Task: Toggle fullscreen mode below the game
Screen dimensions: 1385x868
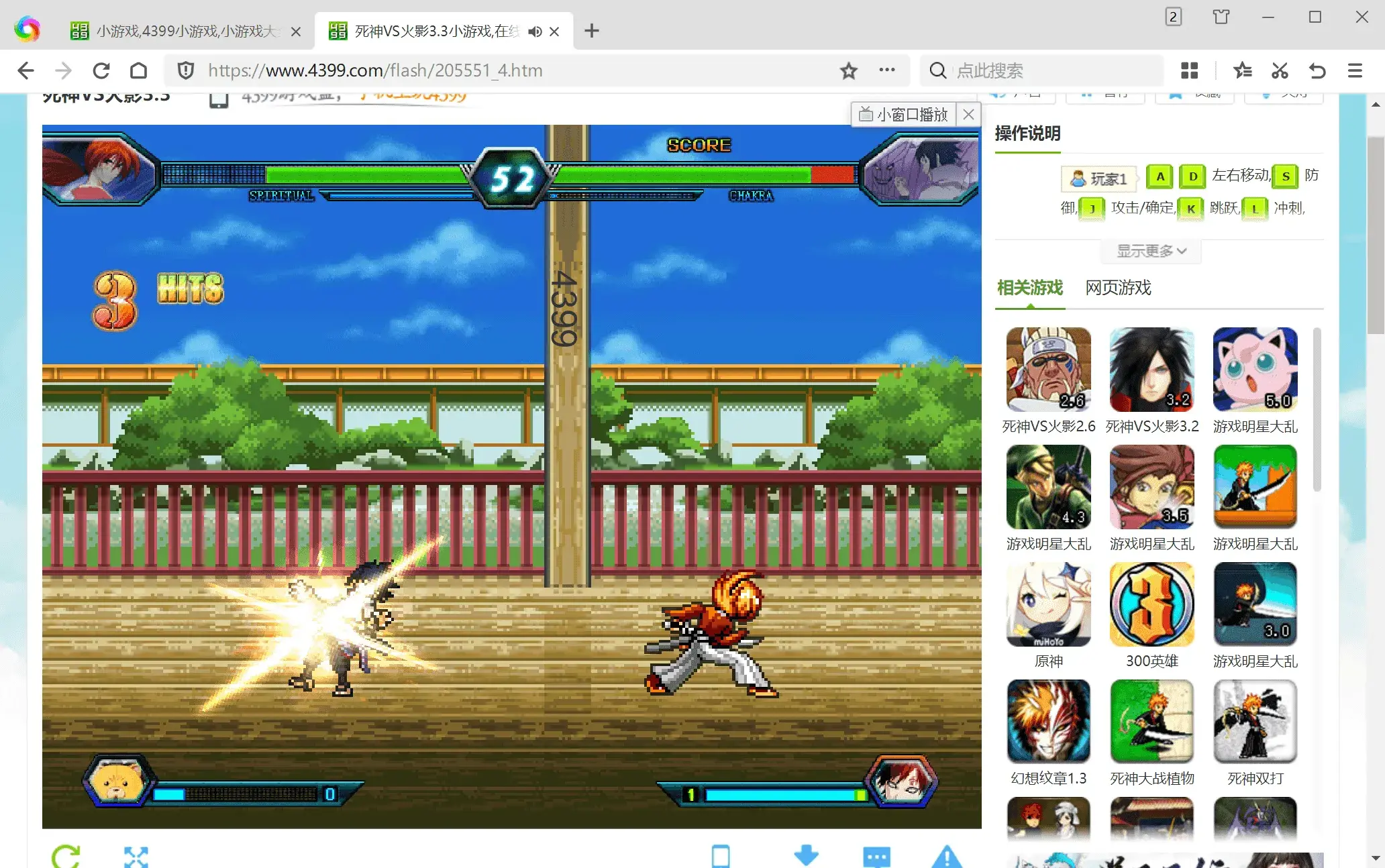Action: coord(136,857)
